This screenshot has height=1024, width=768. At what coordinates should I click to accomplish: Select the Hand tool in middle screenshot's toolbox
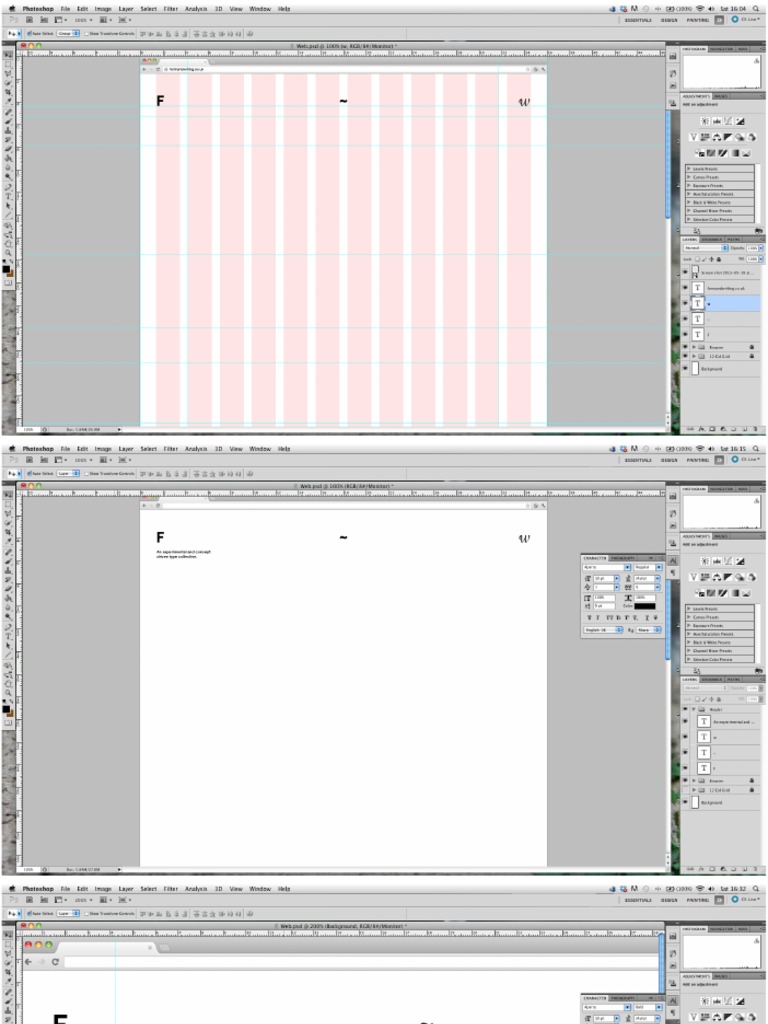(8, 684)
